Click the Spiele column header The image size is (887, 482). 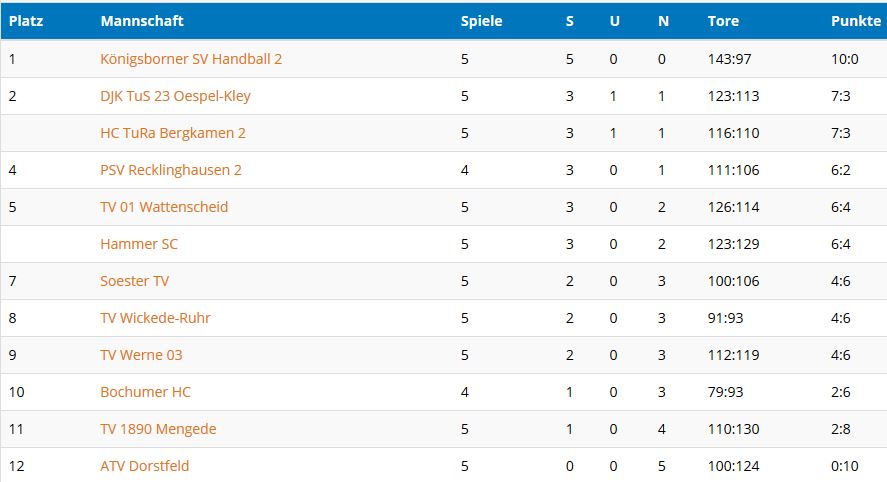click(x=481, y=21)
